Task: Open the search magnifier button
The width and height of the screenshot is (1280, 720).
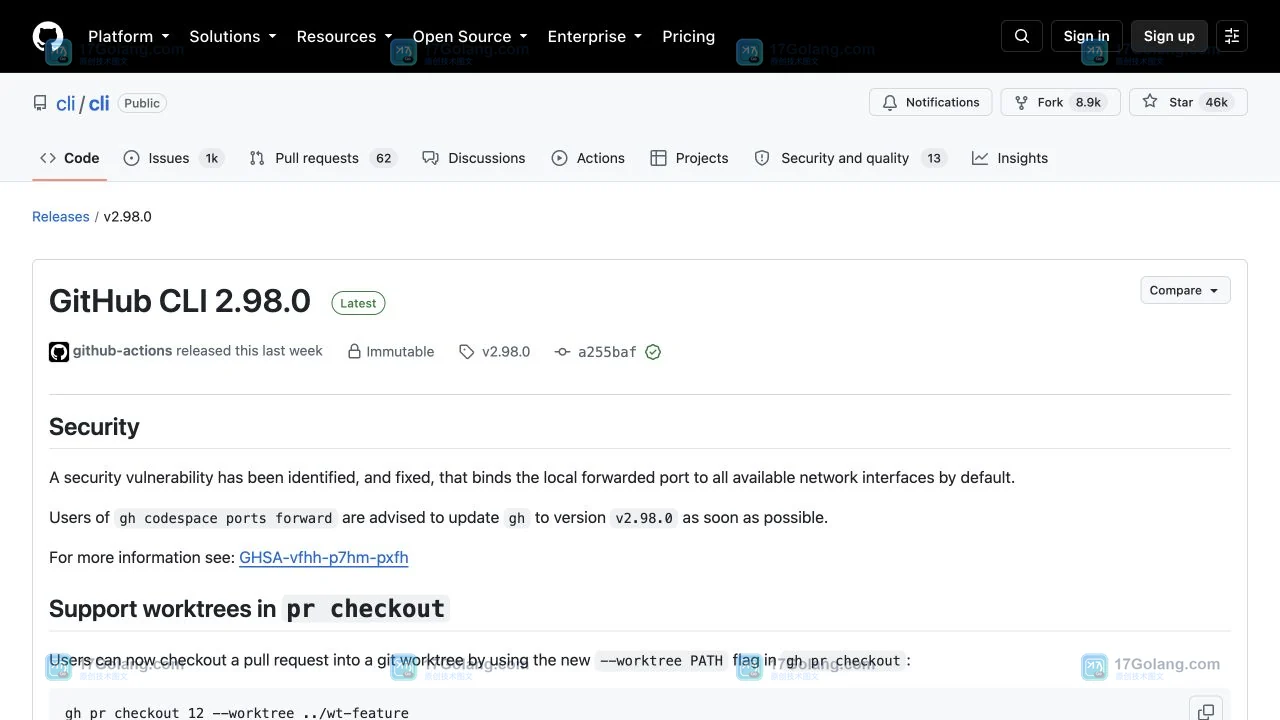Action: [x=1022, y=36]
